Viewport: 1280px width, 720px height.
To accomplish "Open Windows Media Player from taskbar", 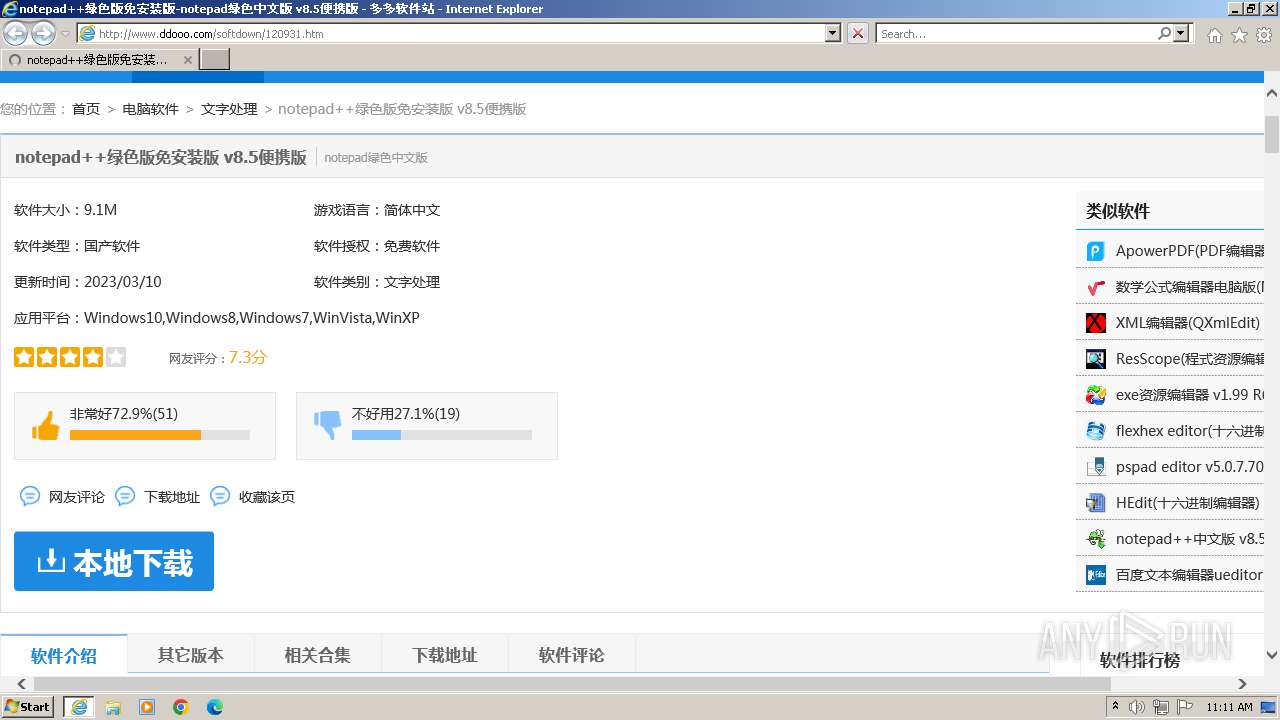I will [x=147, y=707].
